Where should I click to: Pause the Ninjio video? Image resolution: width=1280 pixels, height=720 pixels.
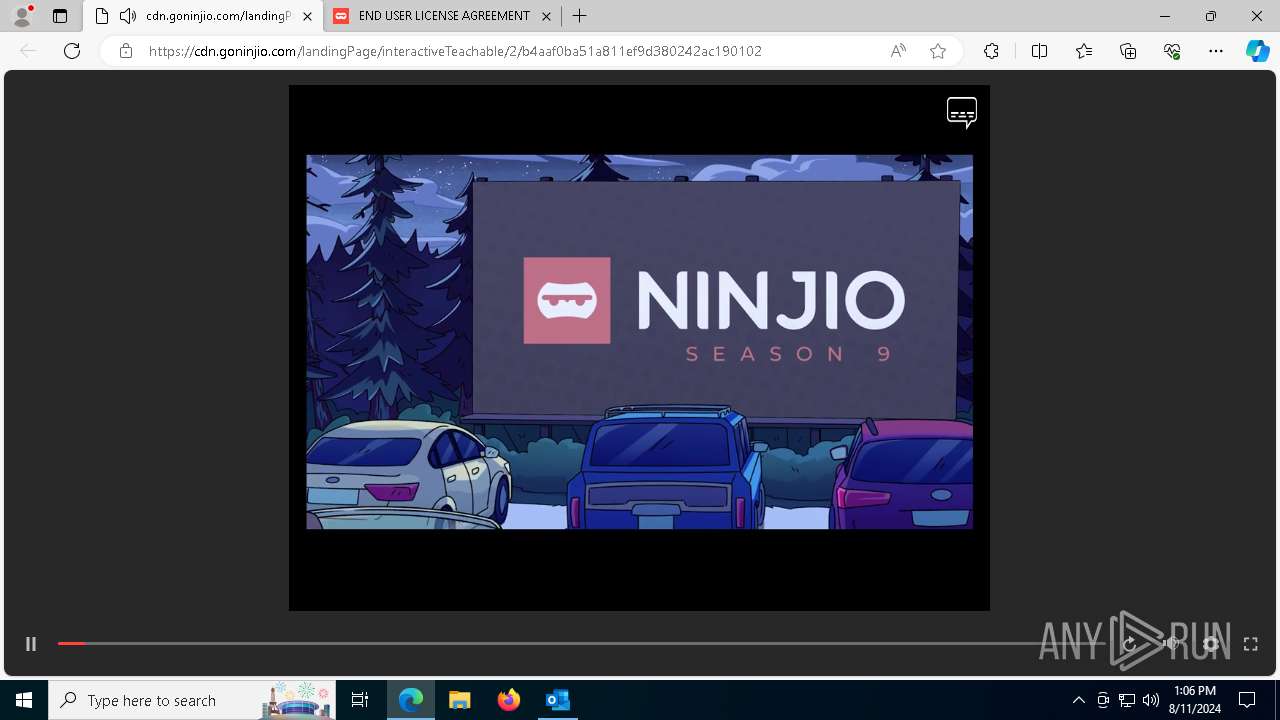[31, 644]
